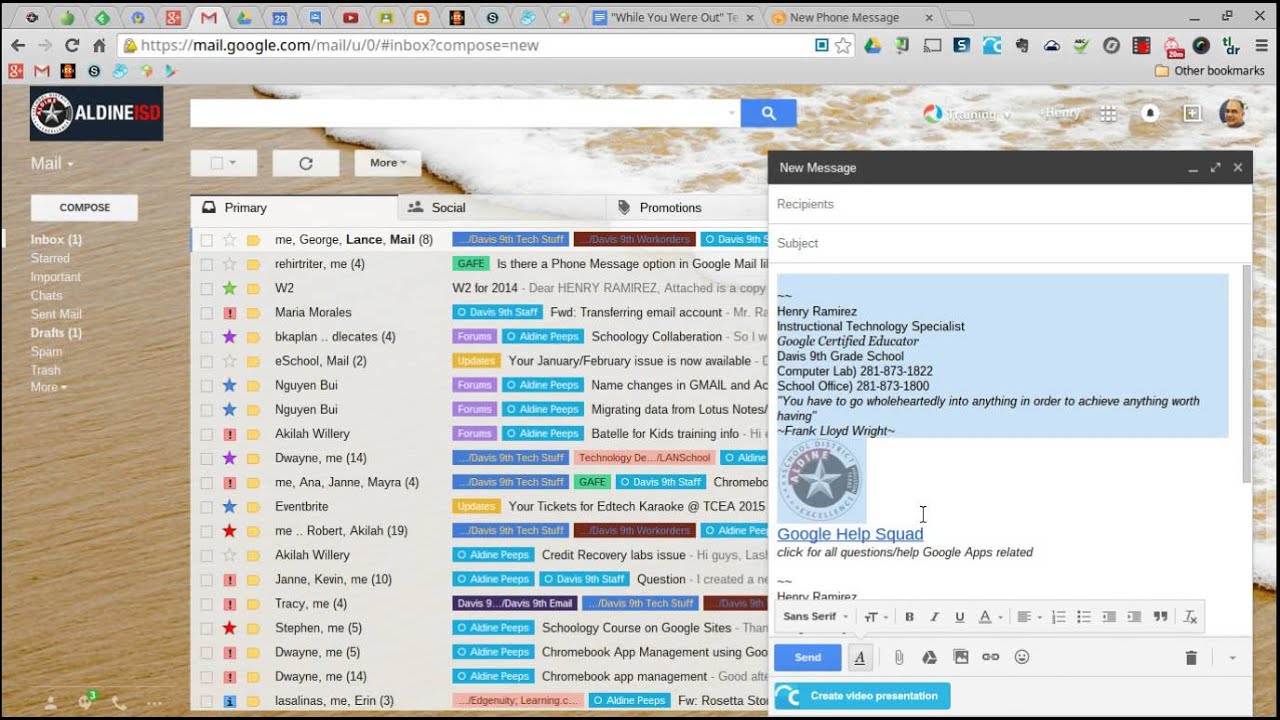Decrease indent of text
1280x720 pixels.
click(1109, 617)
